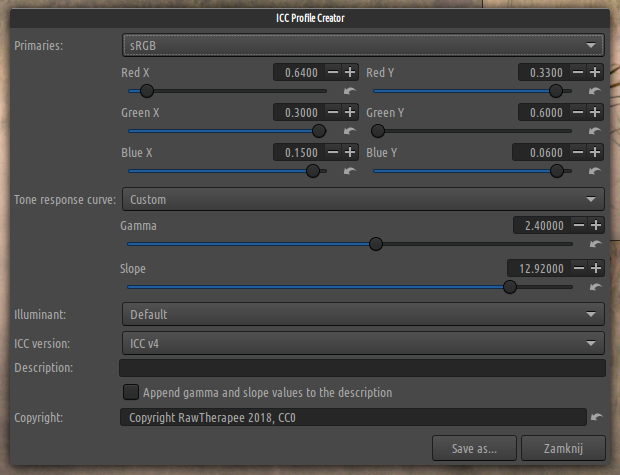Decrease Red X value with minus

pos(333,72)
